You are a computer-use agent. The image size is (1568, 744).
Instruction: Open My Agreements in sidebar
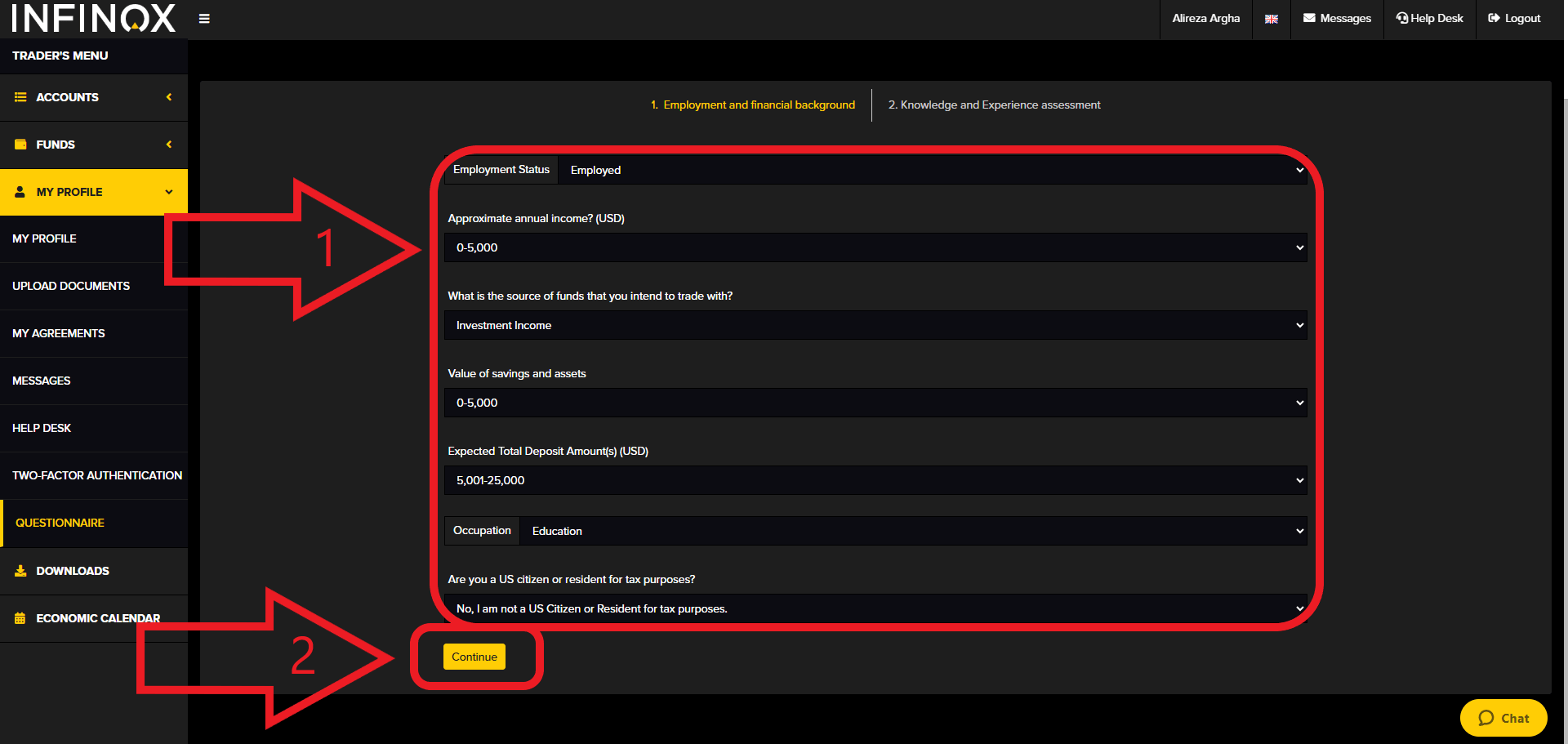94,333
